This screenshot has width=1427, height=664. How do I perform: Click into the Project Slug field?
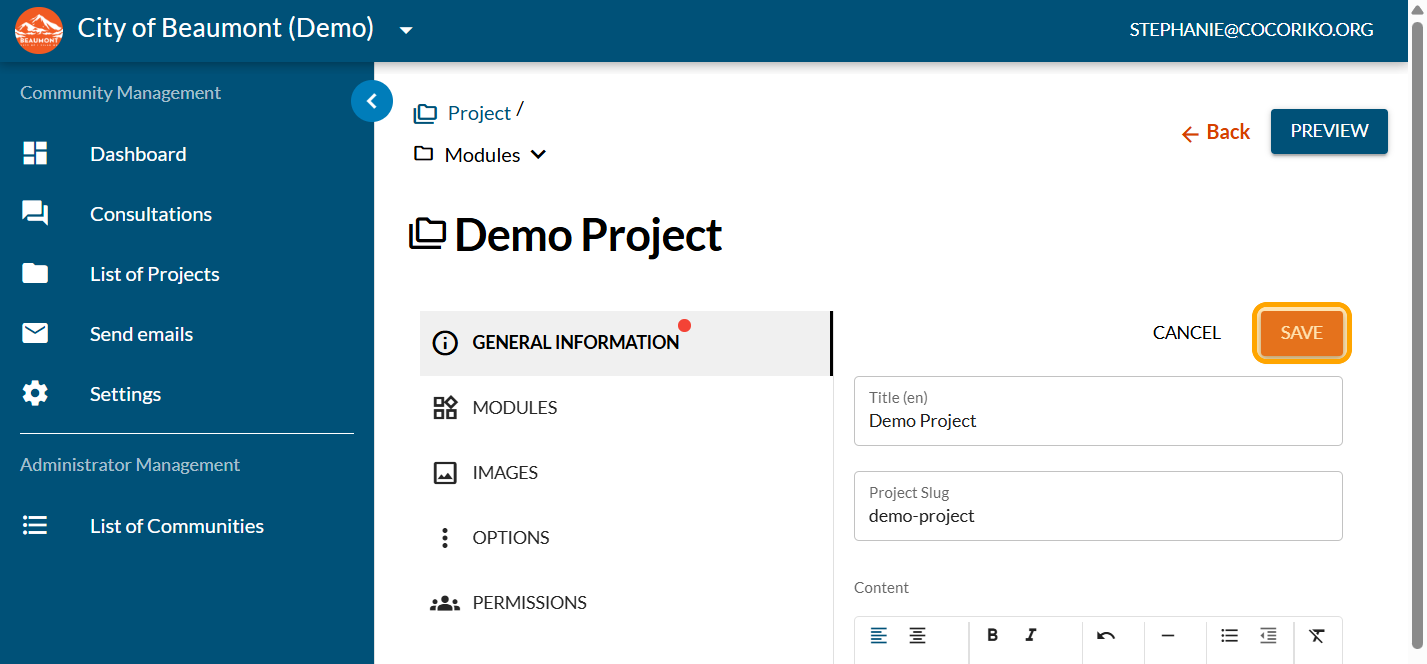point(1097,516)
